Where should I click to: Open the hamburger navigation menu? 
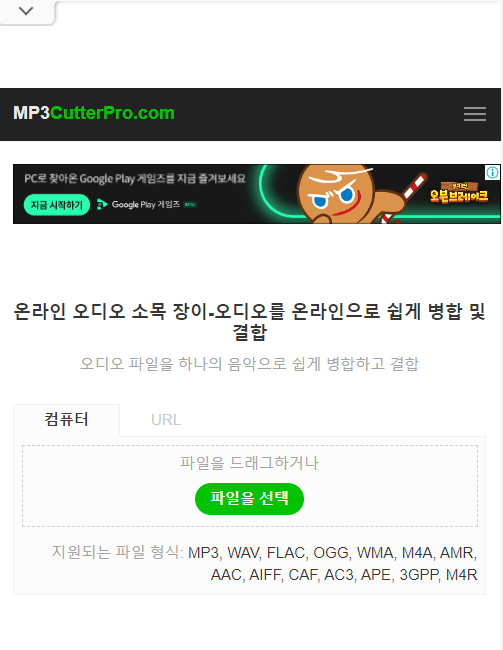475,114
